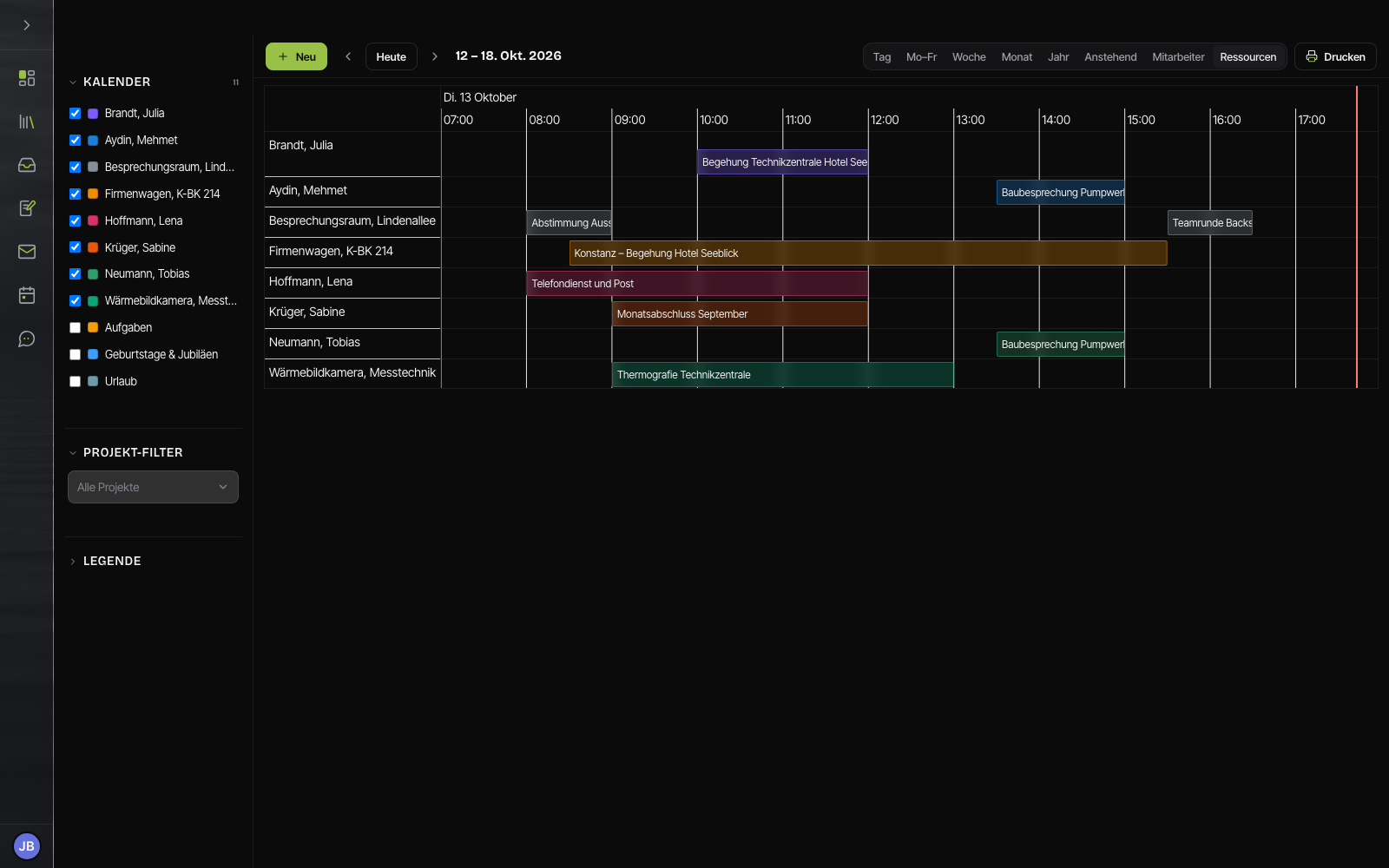Expand the LEGENDE section

[73, 562]
